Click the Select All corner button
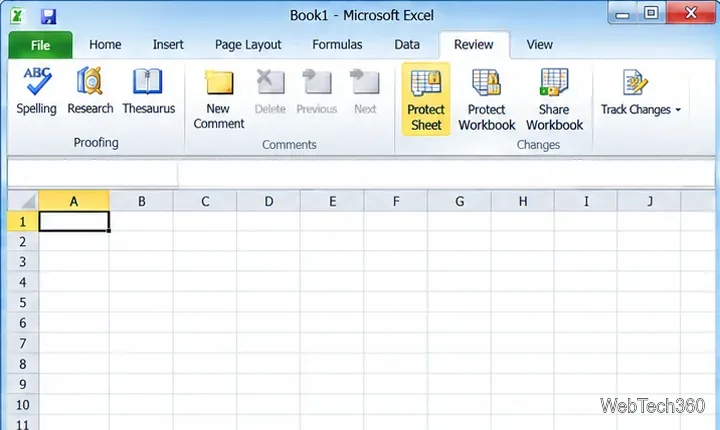Viewport: 720px width, 430px height. point(23,201)
